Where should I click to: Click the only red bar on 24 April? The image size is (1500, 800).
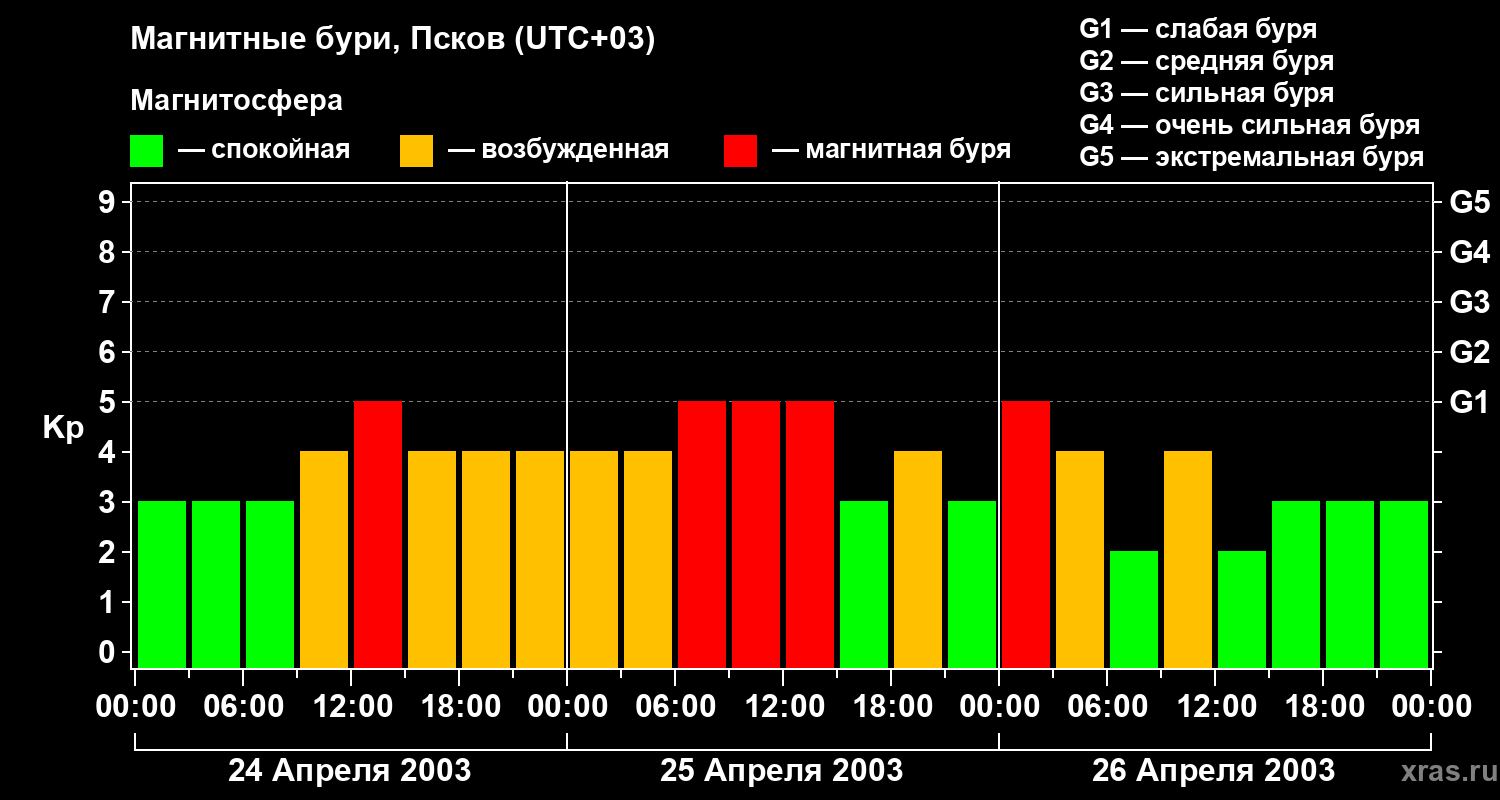(378, 534)
